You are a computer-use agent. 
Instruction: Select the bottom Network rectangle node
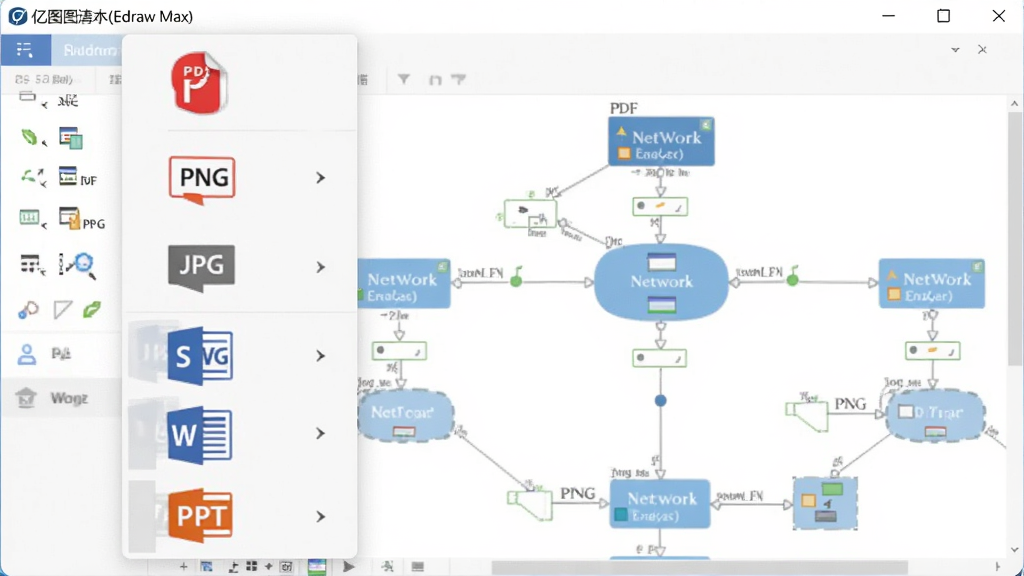click(x=660, y=504)
